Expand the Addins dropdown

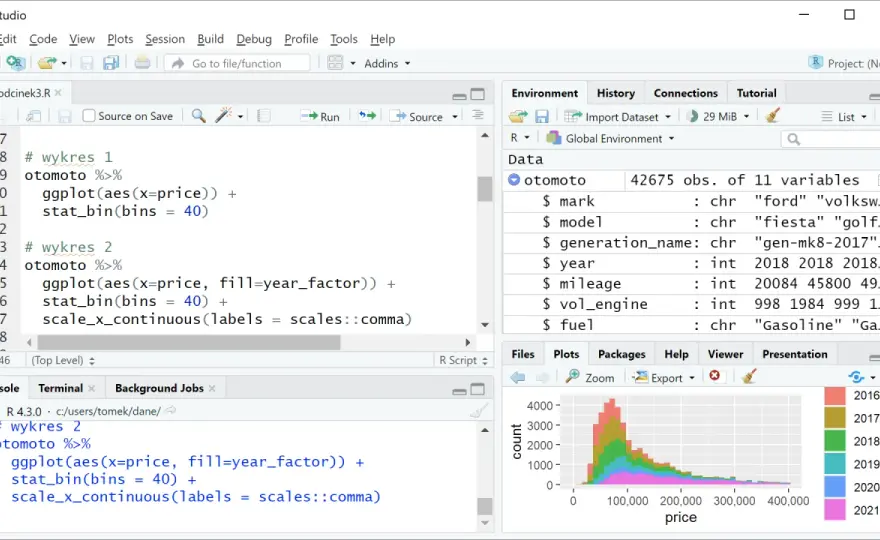point(387,63)
